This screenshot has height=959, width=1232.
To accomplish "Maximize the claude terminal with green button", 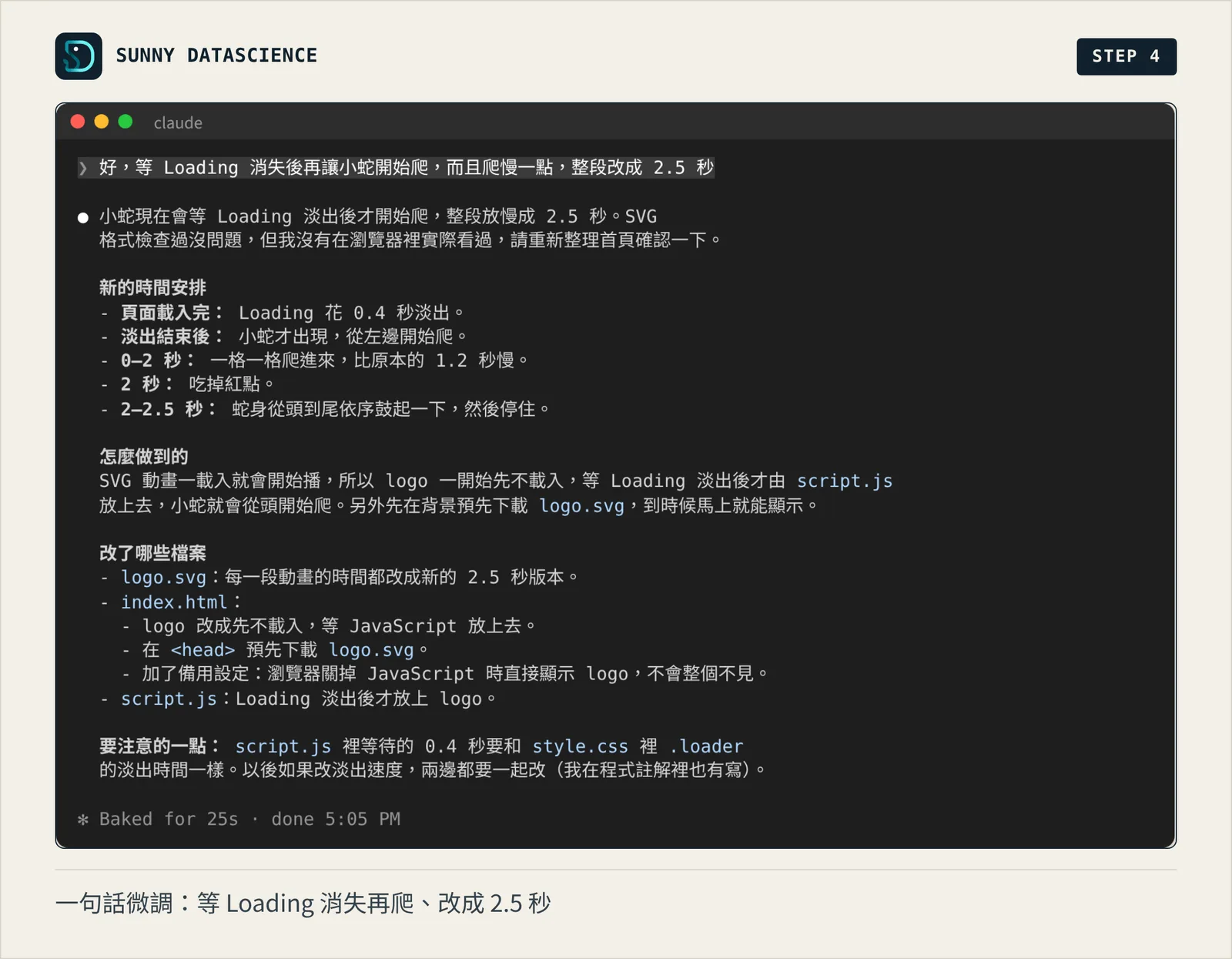I will click(x=126, y=122).
